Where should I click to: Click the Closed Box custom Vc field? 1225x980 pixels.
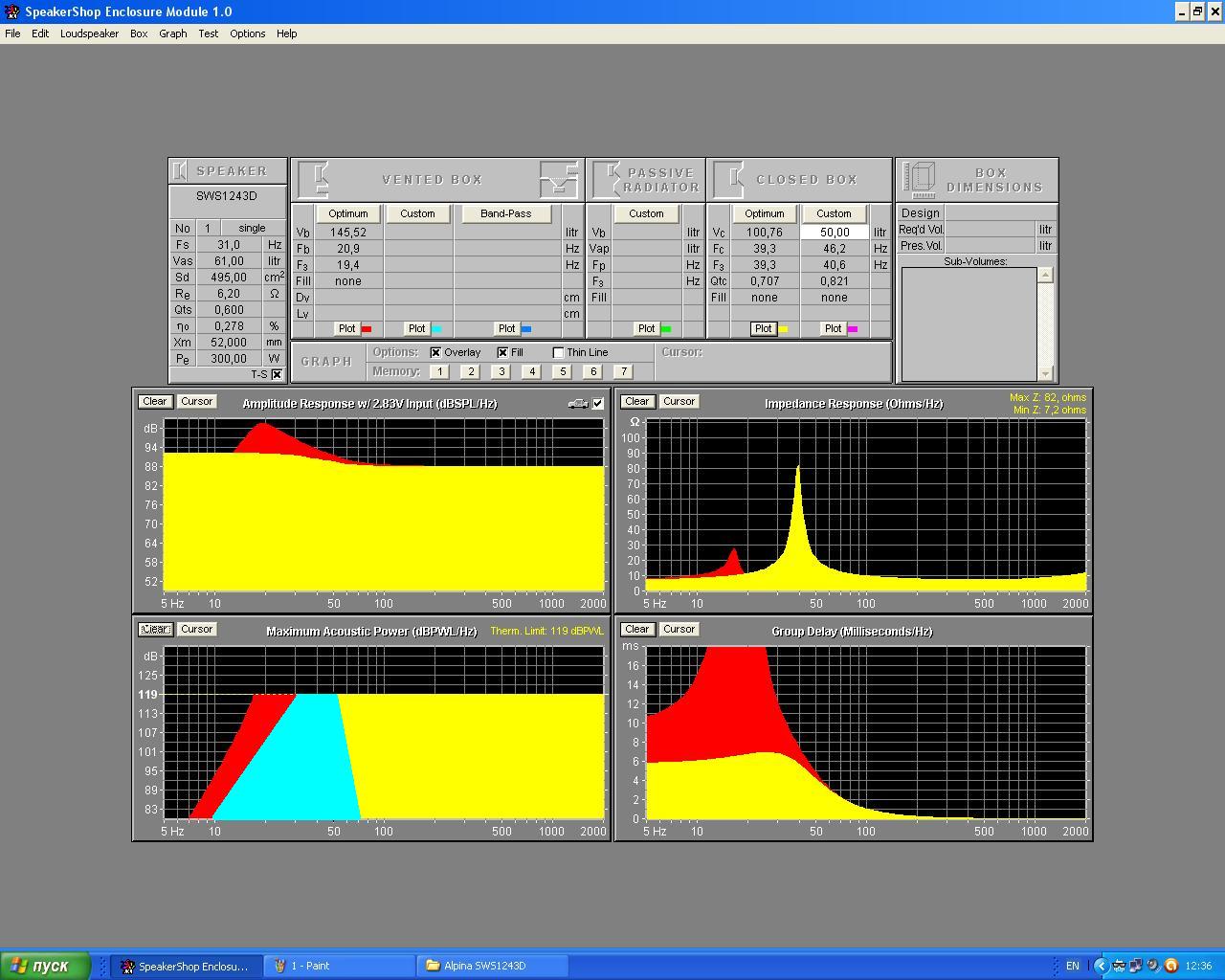click(x=834, y=232)
